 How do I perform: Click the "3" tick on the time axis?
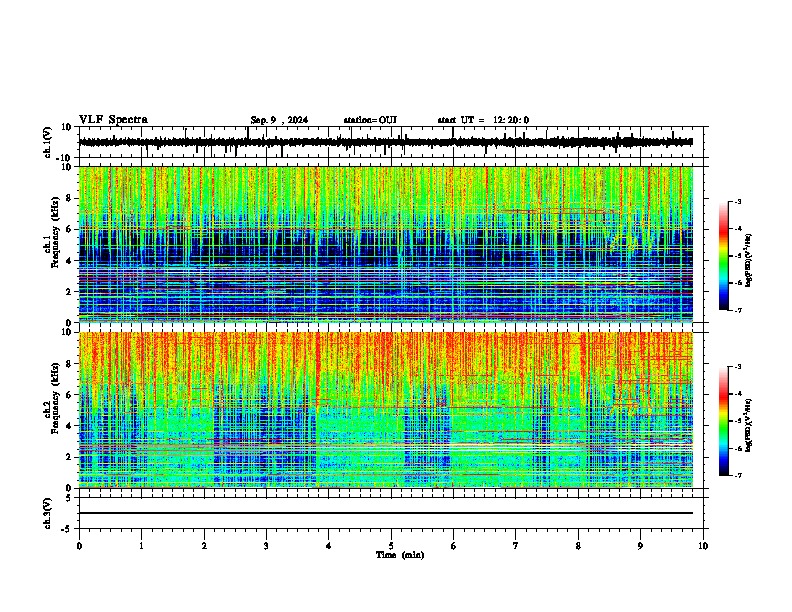266,546
